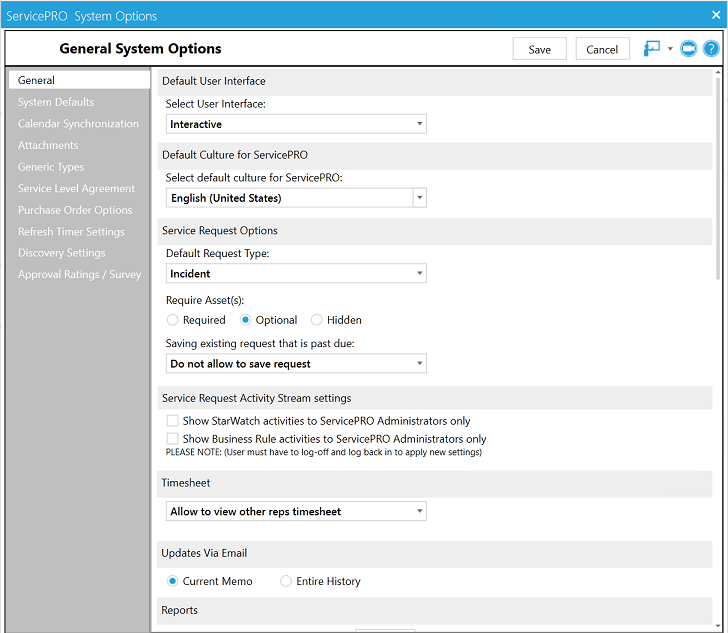This screenshot has width=728, height=633.
Task: Click the scrollbar up arrow
Action: coord(718,72)
